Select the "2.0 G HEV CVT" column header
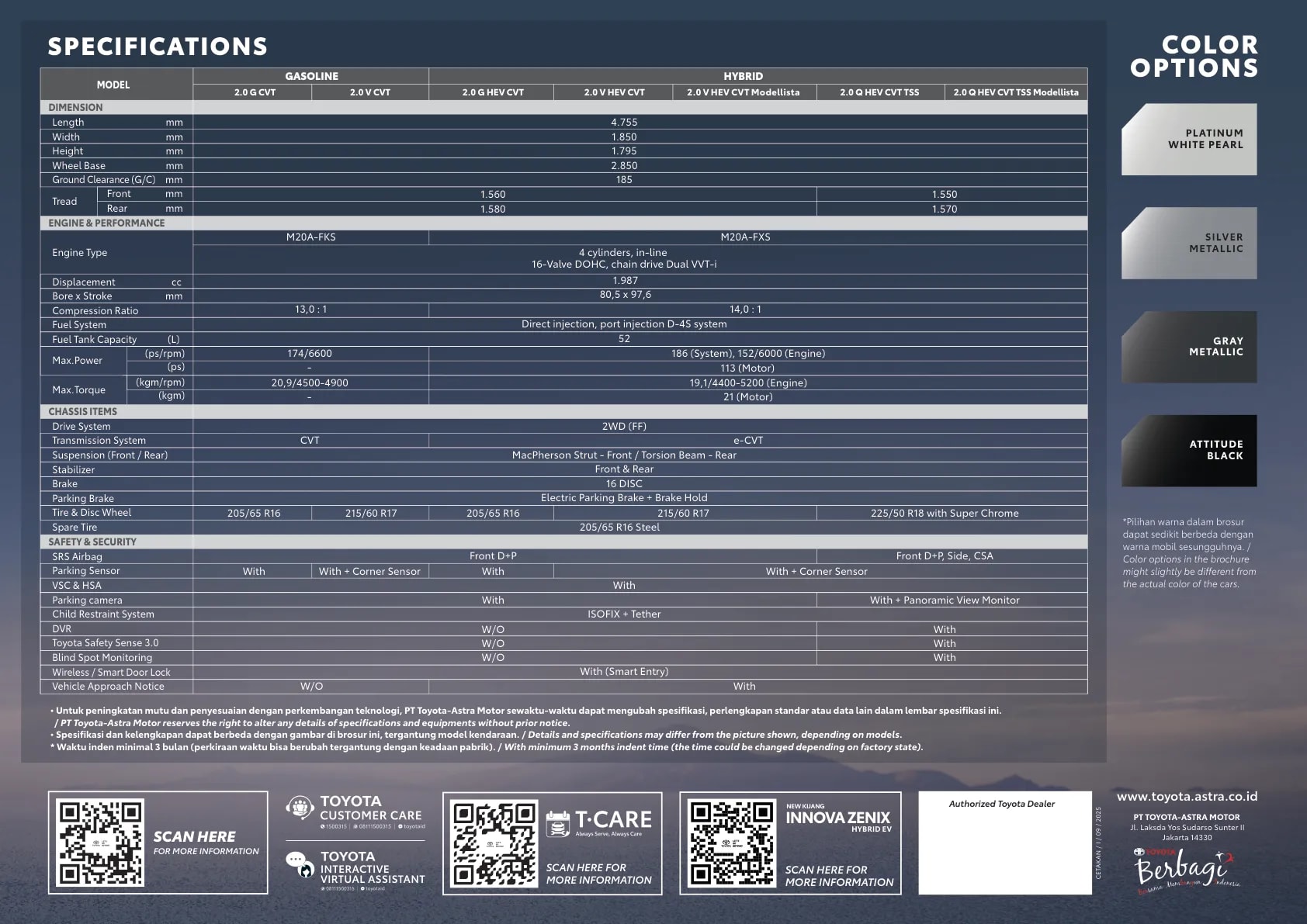Viewport: 1307px width, 924px height. (493, 92)
